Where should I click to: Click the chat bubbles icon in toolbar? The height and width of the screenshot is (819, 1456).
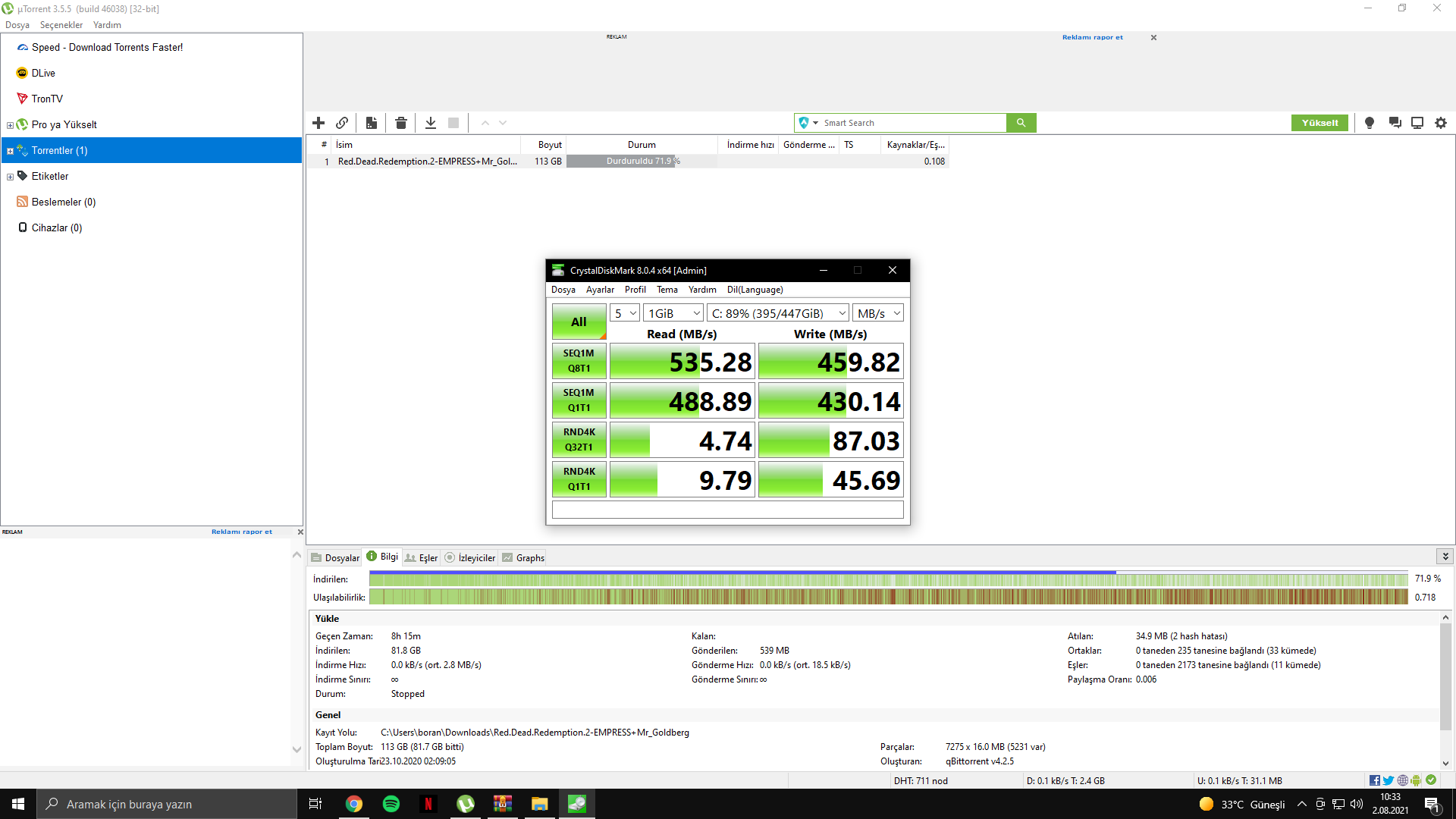[x=1395, y=123]
